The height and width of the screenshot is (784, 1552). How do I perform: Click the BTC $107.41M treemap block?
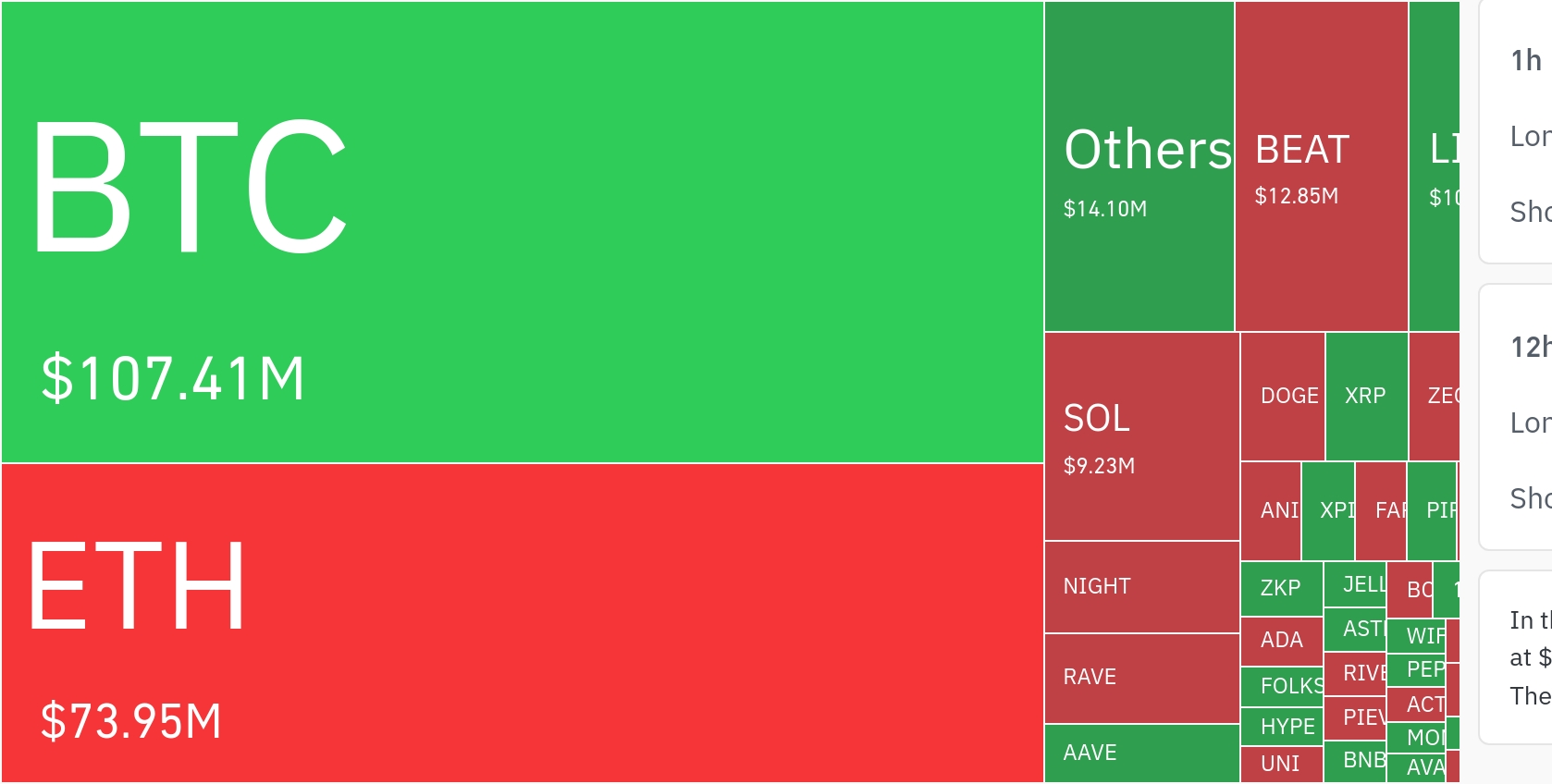(x=523, y=232)
